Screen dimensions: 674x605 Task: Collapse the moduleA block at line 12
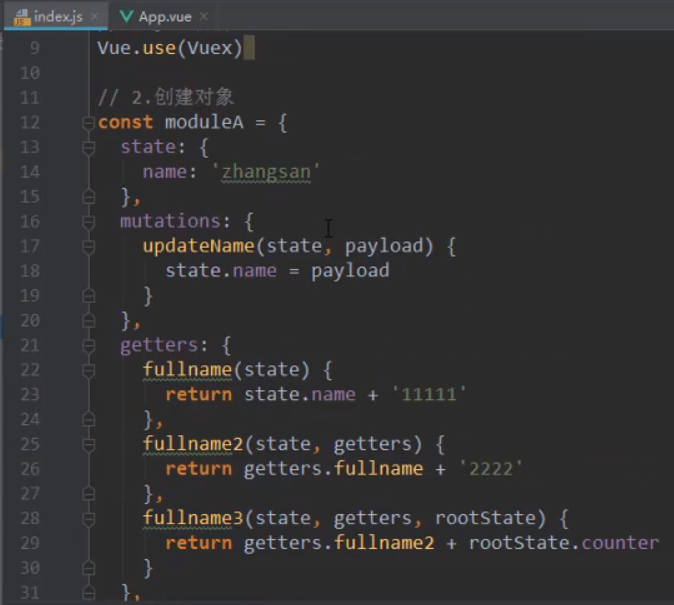tap(89, 123)
